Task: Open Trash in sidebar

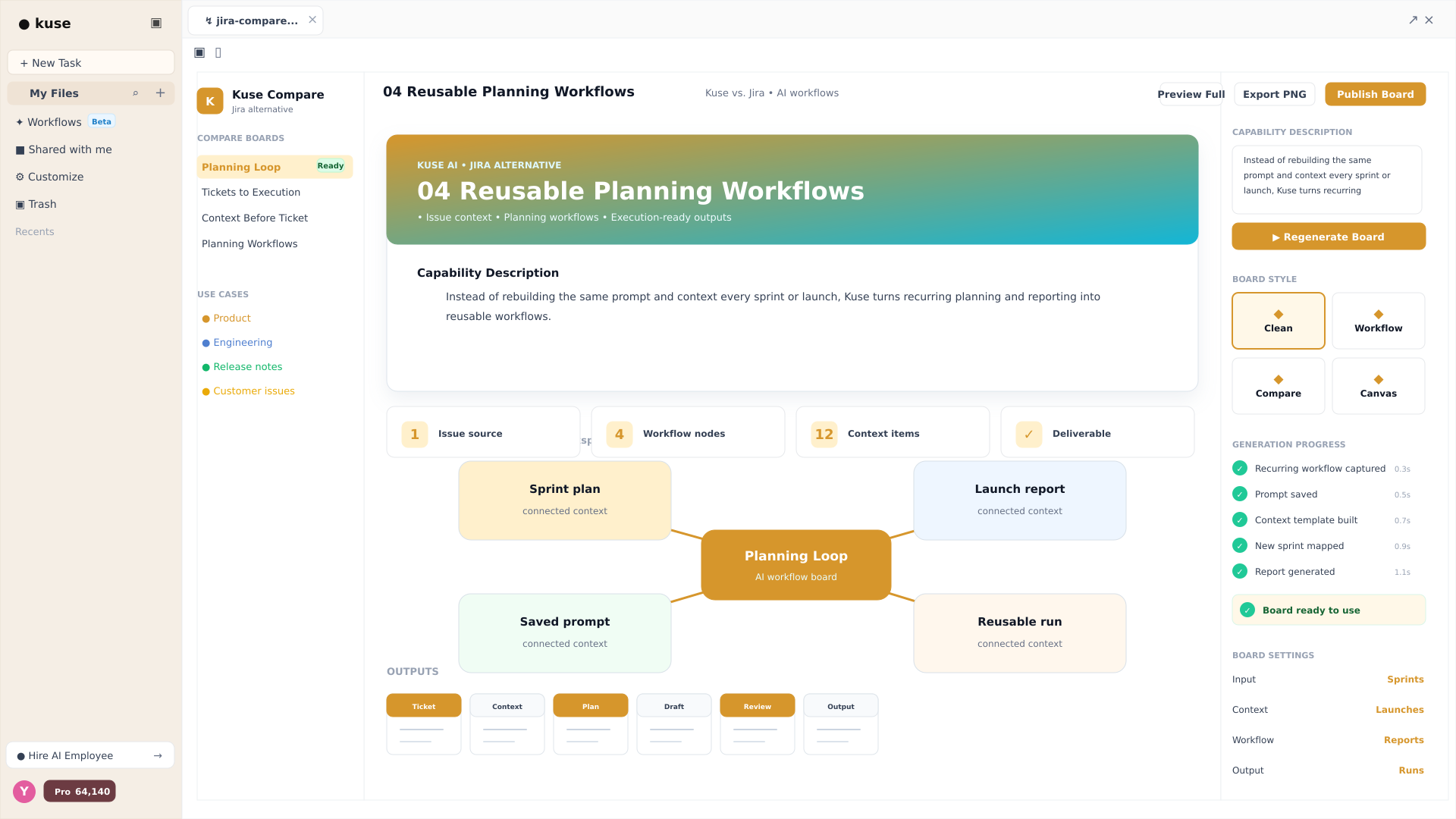Action: [36, 204]
